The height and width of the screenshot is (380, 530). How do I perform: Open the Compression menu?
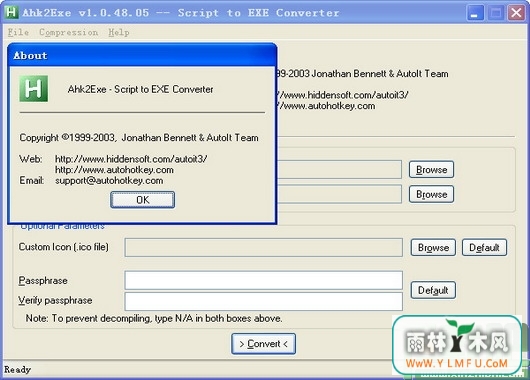(x=69, y=32)
